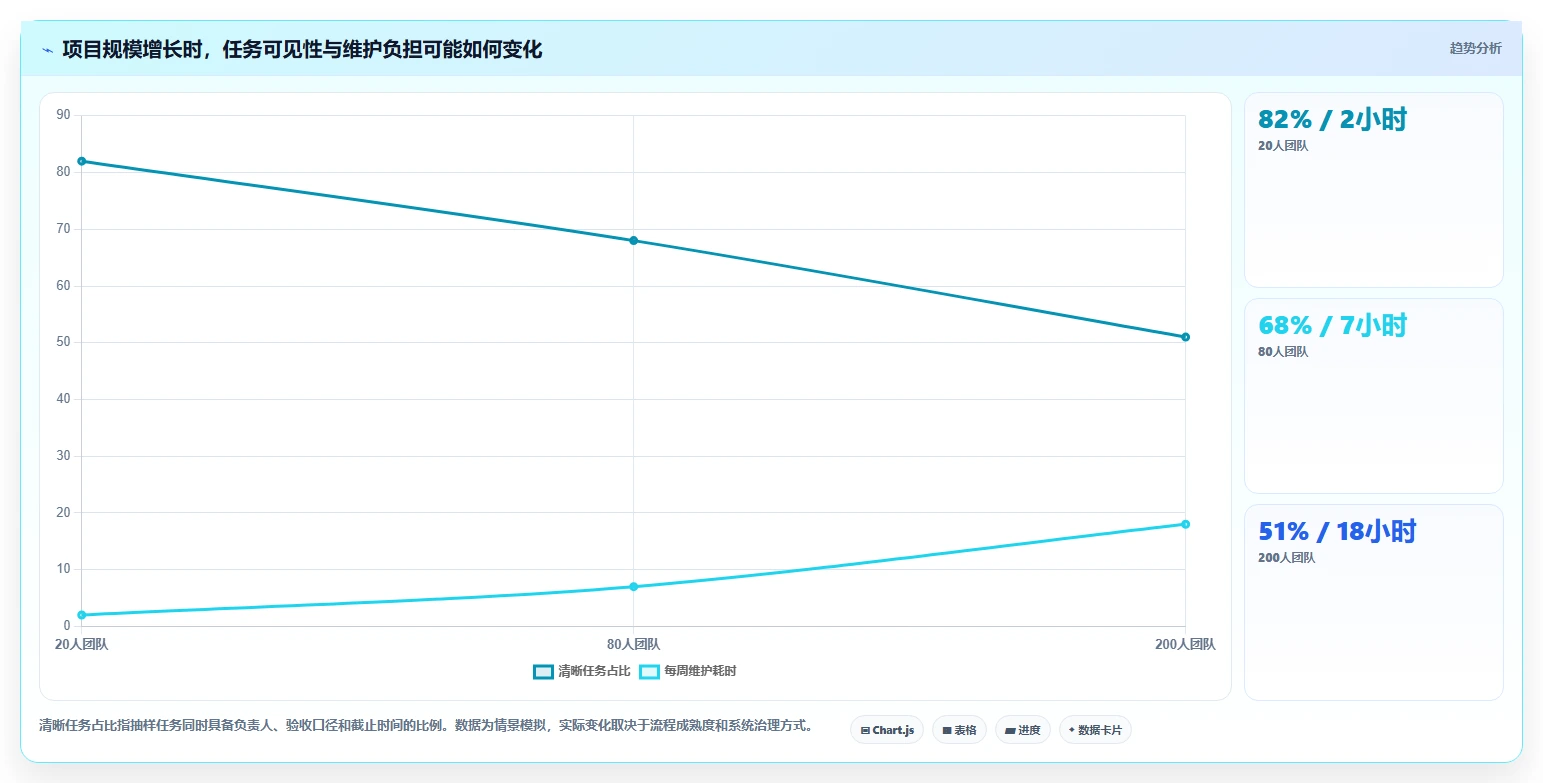Click the y-axis value 10

(x=64, y=569)
